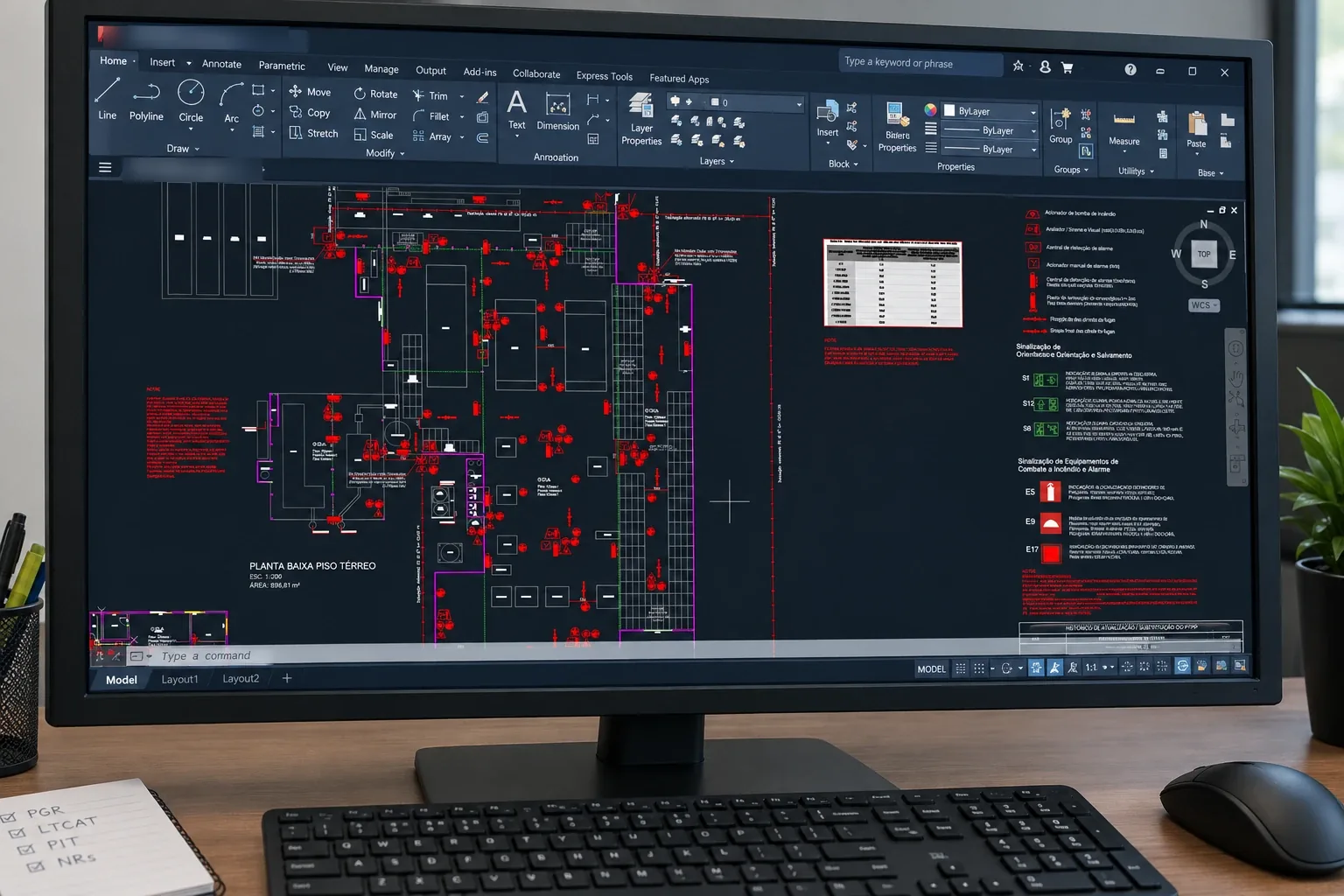Use the Copy tool in Modify panel

310,113
